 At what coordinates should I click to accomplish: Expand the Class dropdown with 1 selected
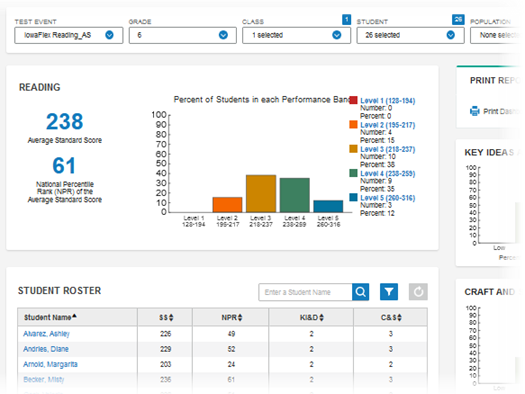(296, 35)
